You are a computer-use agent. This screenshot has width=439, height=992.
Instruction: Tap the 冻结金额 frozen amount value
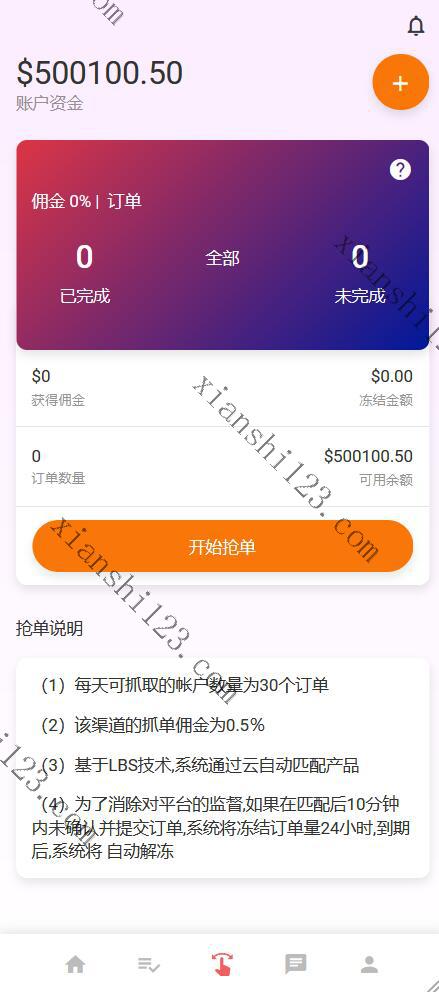(x=392, y=376)
